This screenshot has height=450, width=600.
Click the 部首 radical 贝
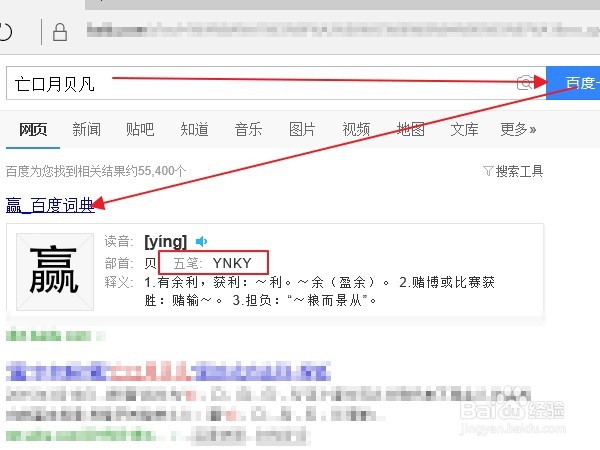tap(150, 263)
